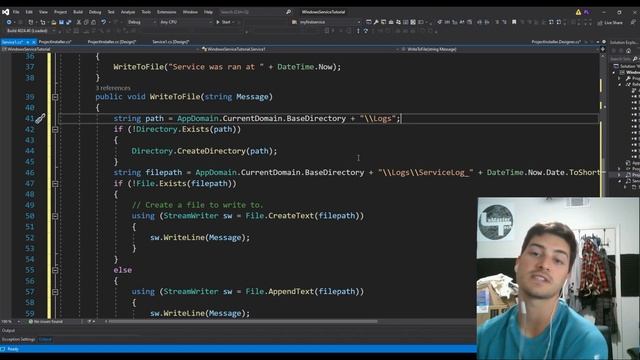Open the Debug menu

pyautogui.click(x=95, y=12)
